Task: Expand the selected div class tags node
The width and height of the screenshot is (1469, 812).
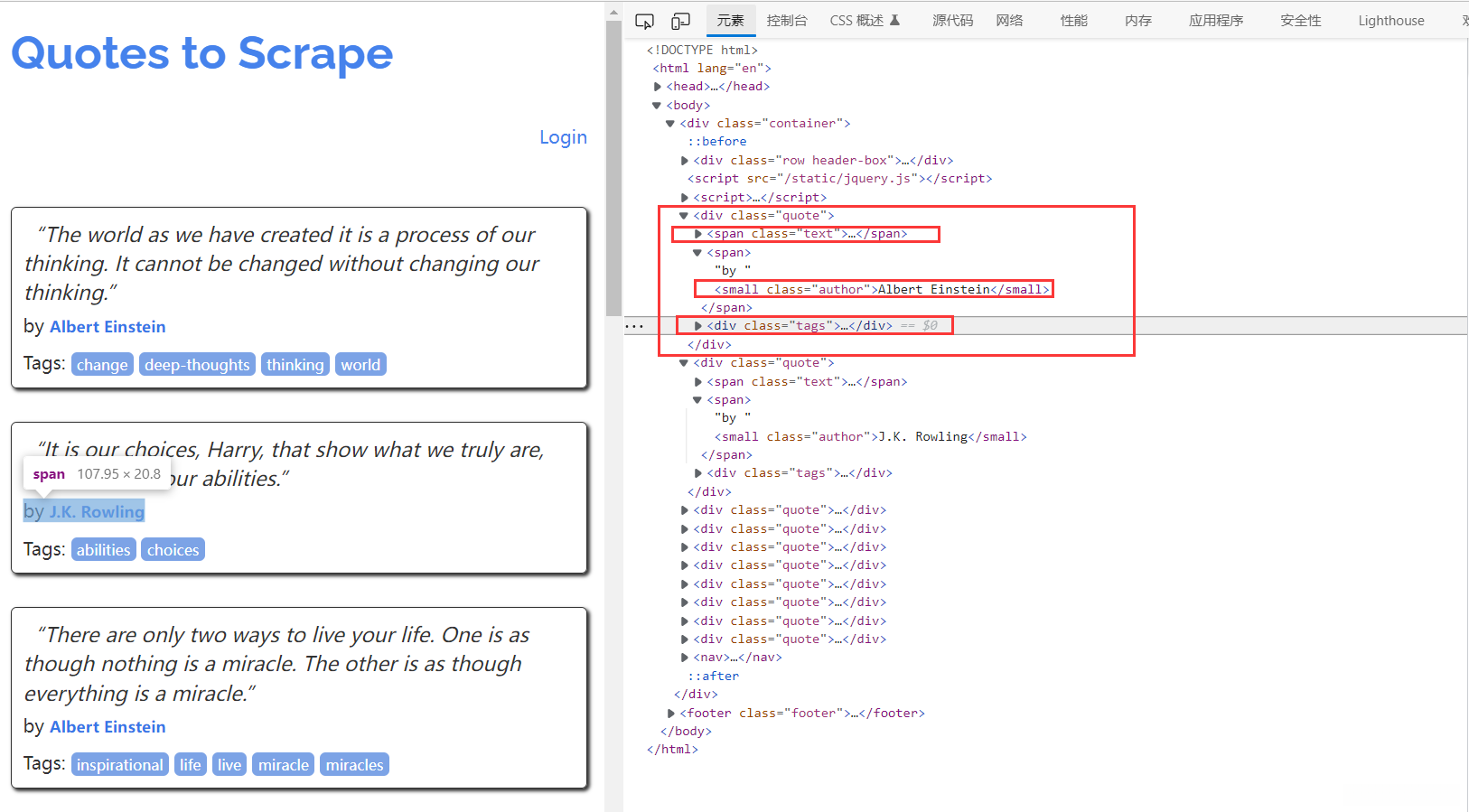Action: pyautogui.click(x=698, y=326)
